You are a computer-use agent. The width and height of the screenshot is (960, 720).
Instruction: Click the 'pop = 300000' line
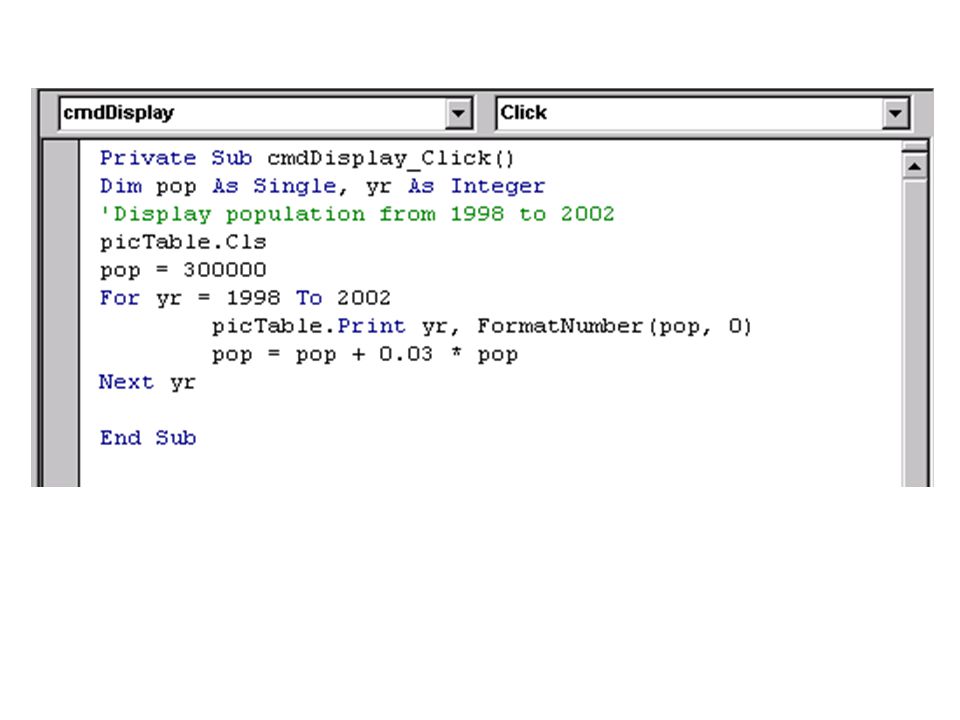click(x=183, y=270)
